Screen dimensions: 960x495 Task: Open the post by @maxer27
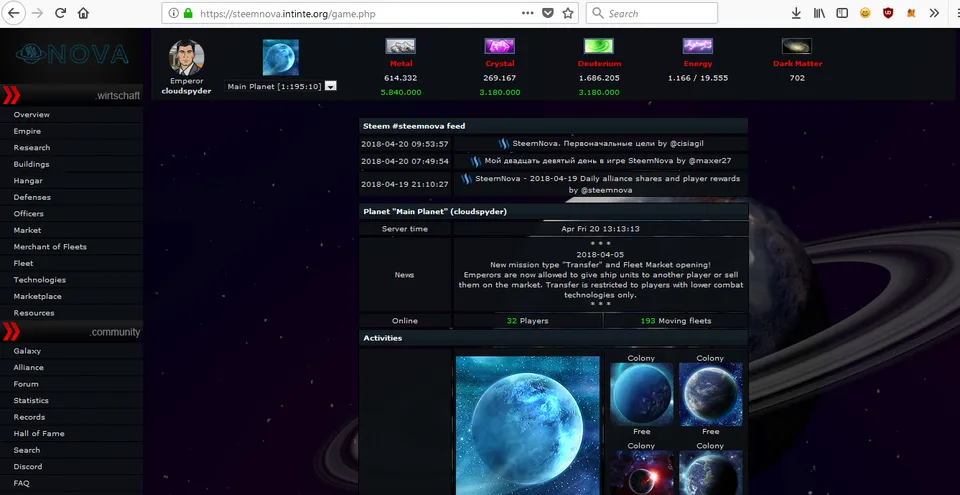pyautogui.click(x=607, y=161)
